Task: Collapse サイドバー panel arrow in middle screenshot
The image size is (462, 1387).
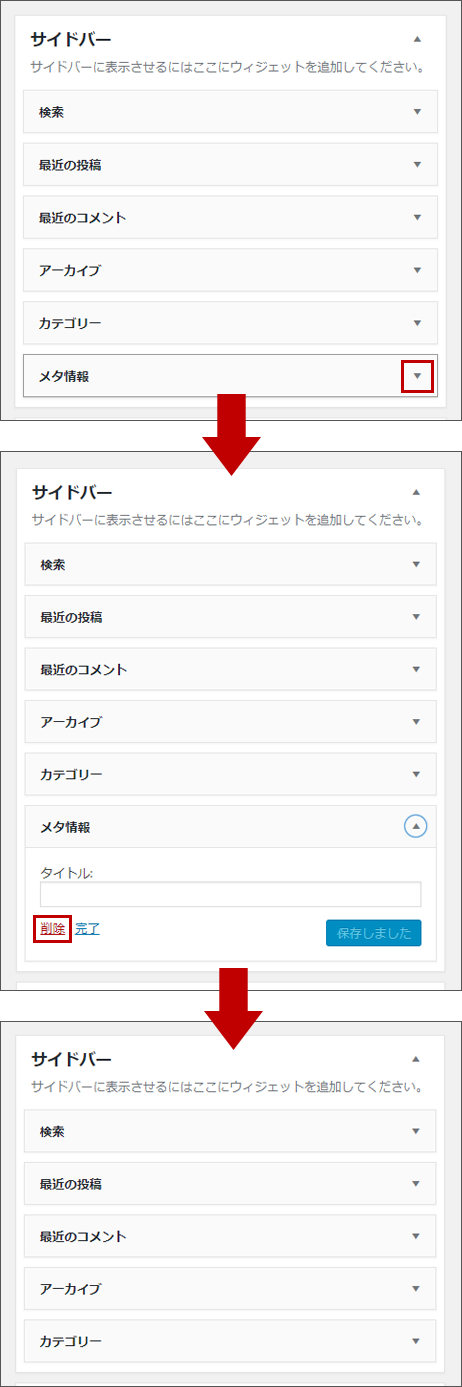Action: coord(417,492)
